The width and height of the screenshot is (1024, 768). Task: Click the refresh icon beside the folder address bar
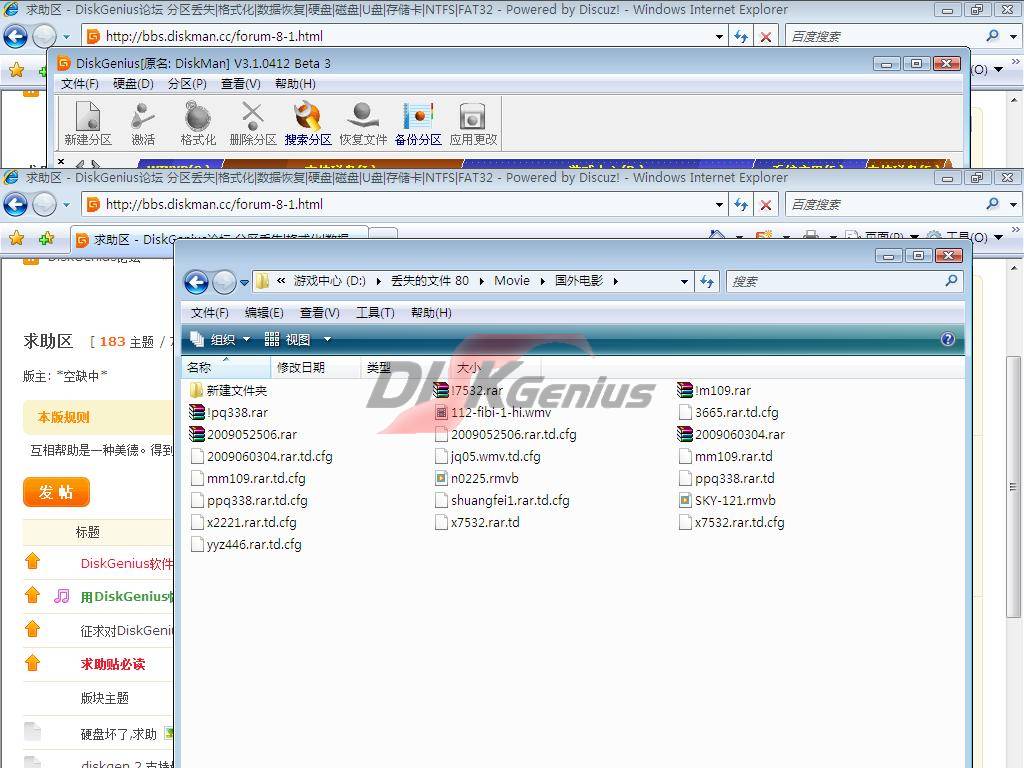pyautogui.click(x=707, y=281)
